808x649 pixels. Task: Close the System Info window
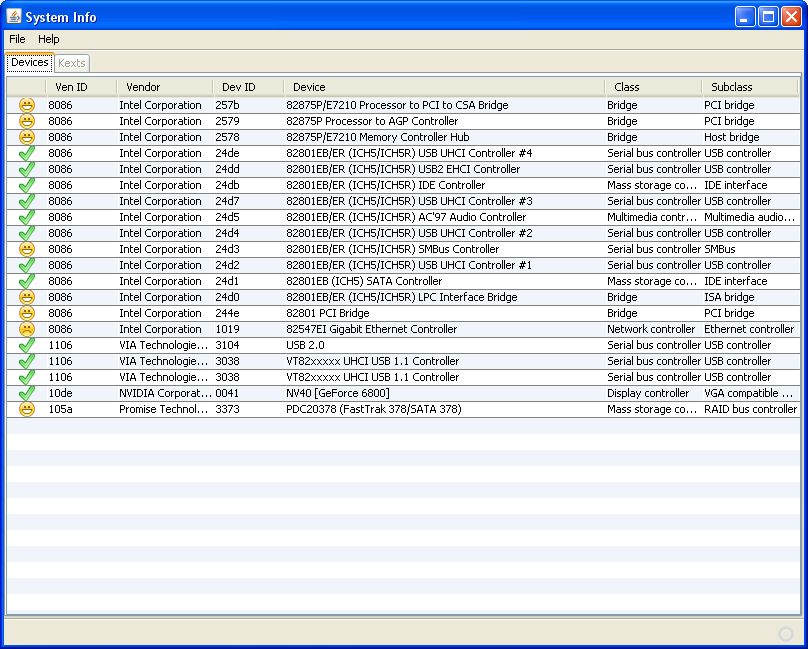(x=791, y=17)
